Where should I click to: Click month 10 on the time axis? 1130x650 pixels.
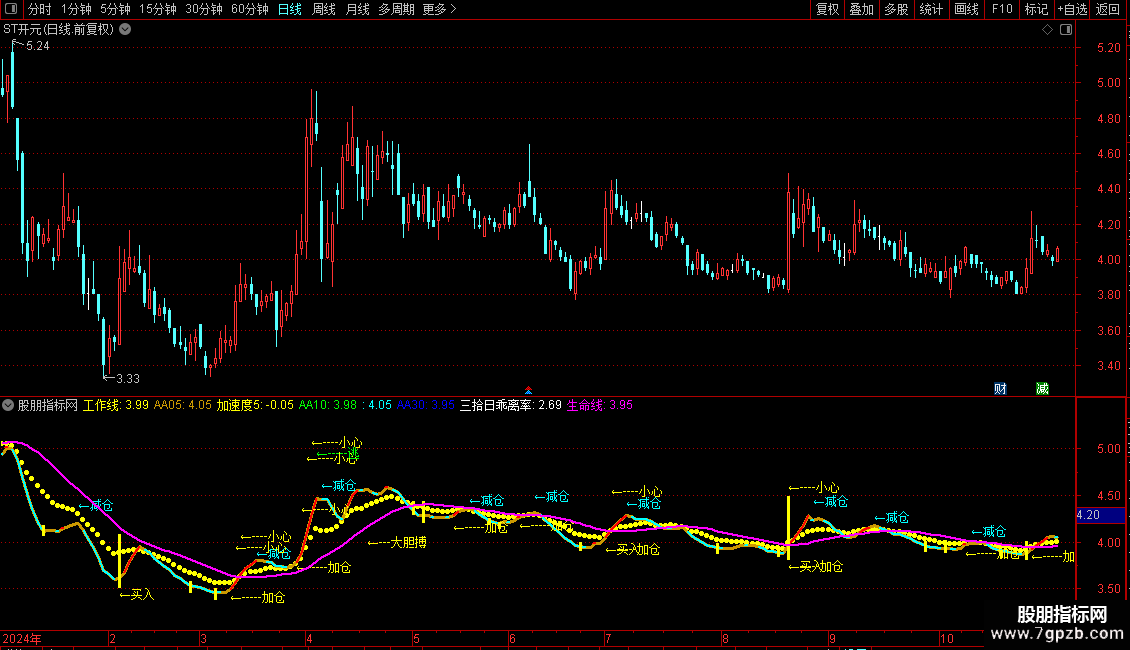click(x=946, y=638)
